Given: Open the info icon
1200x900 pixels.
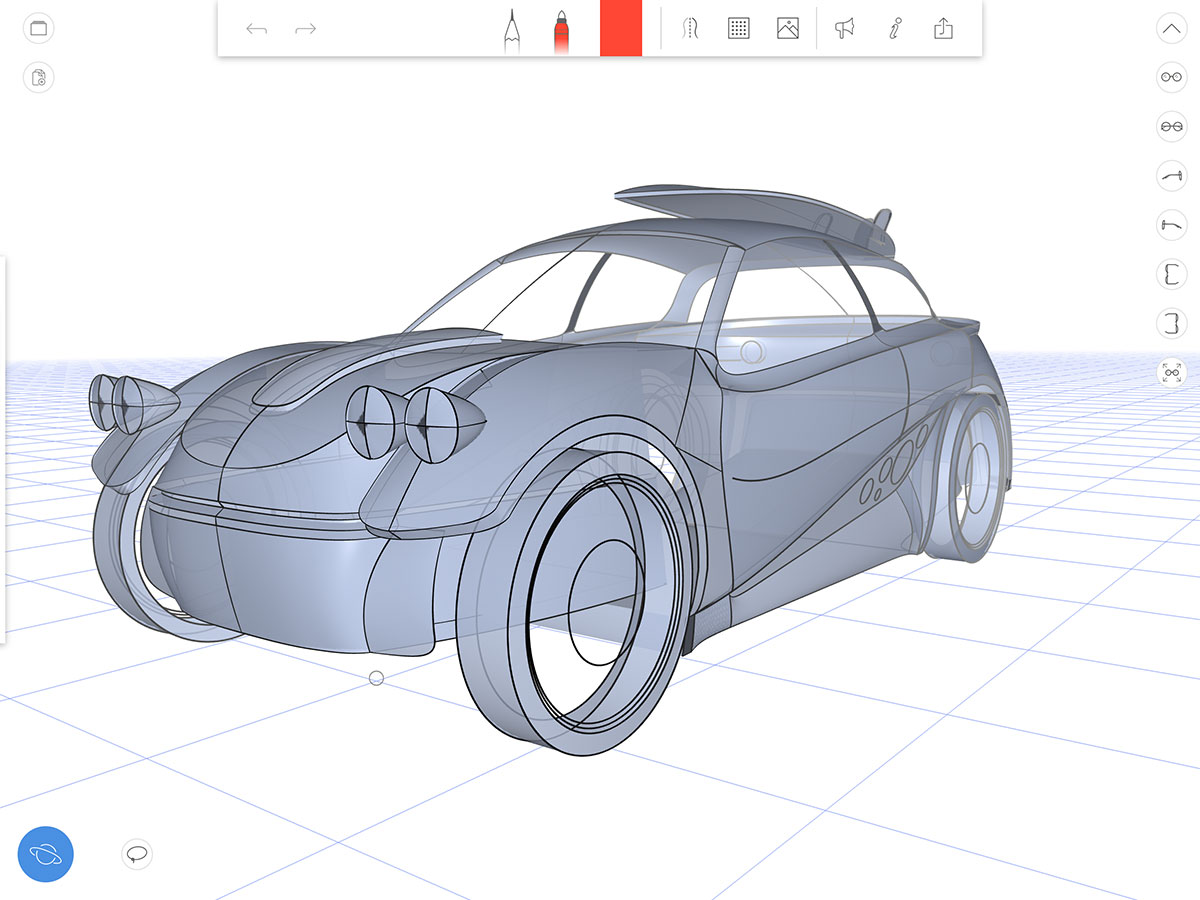Looking at the screenshot, I should (895, 29).
